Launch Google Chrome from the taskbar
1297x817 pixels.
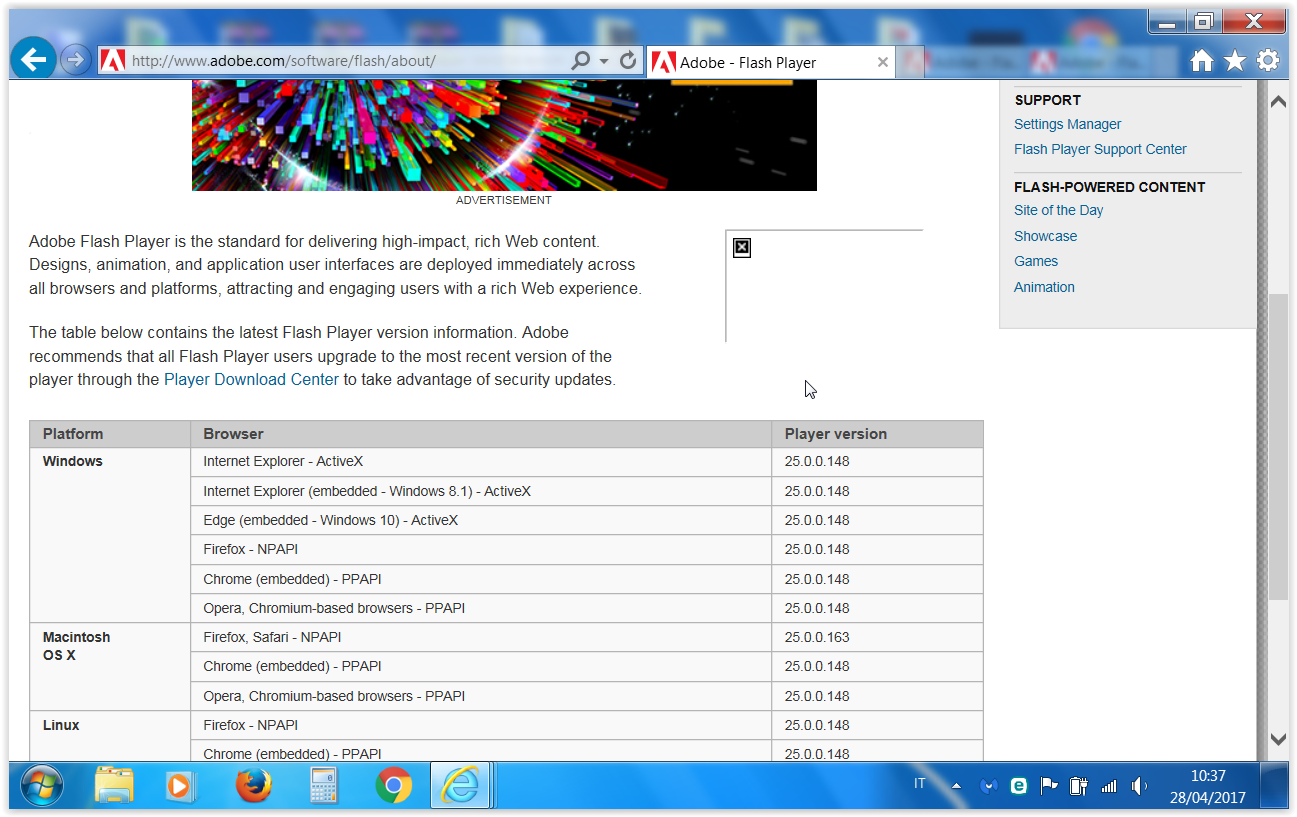pyautogui.click(x=394, y=786)
